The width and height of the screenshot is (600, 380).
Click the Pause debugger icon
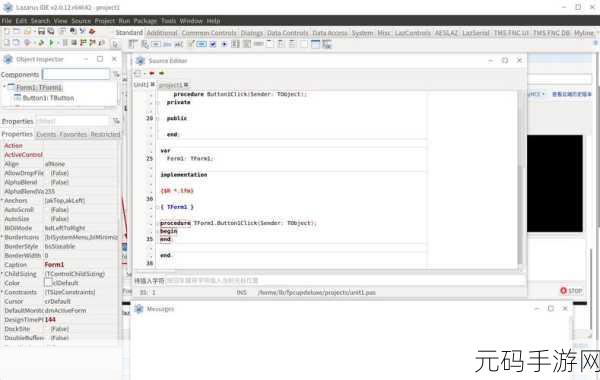coord(65,43)
